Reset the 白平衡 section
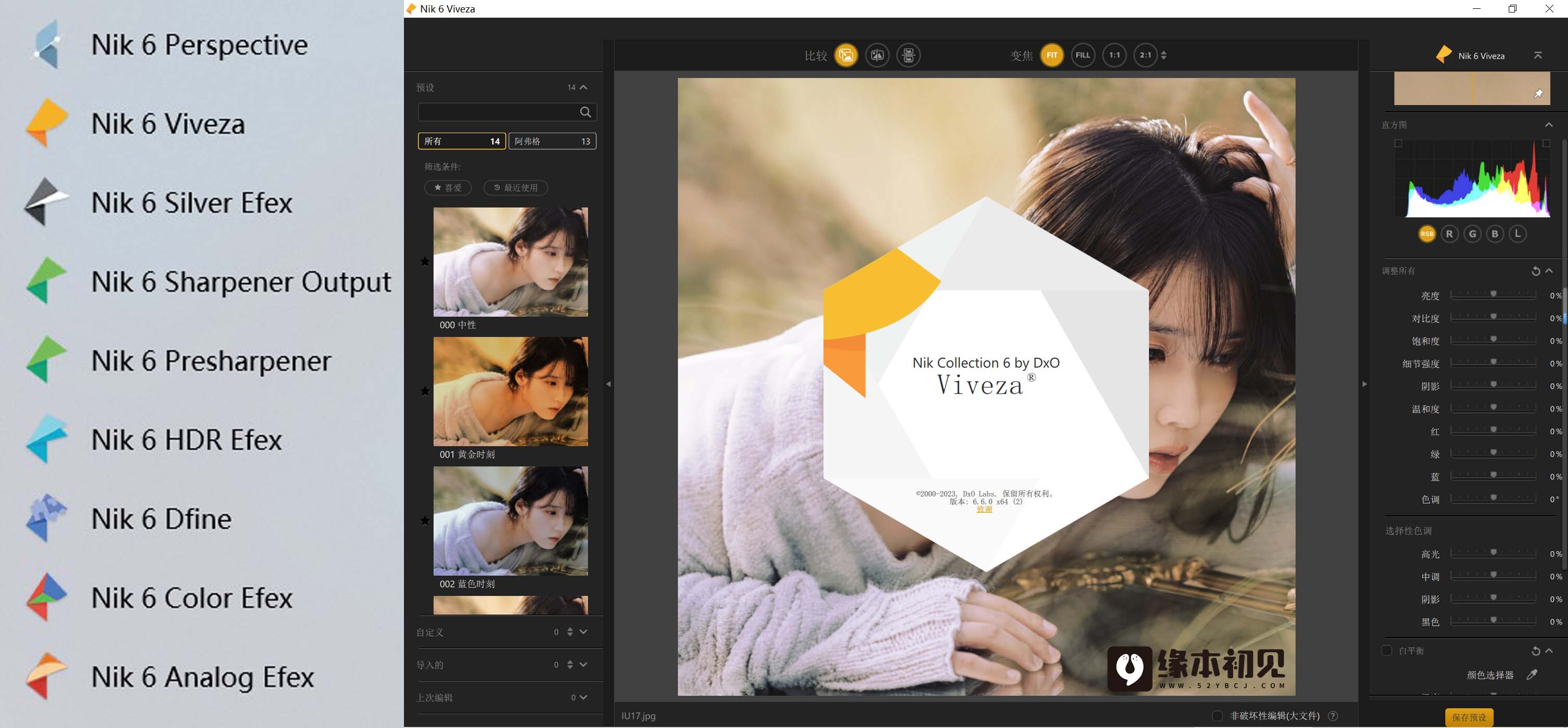1568x728 pixels. coord(1535,652)
